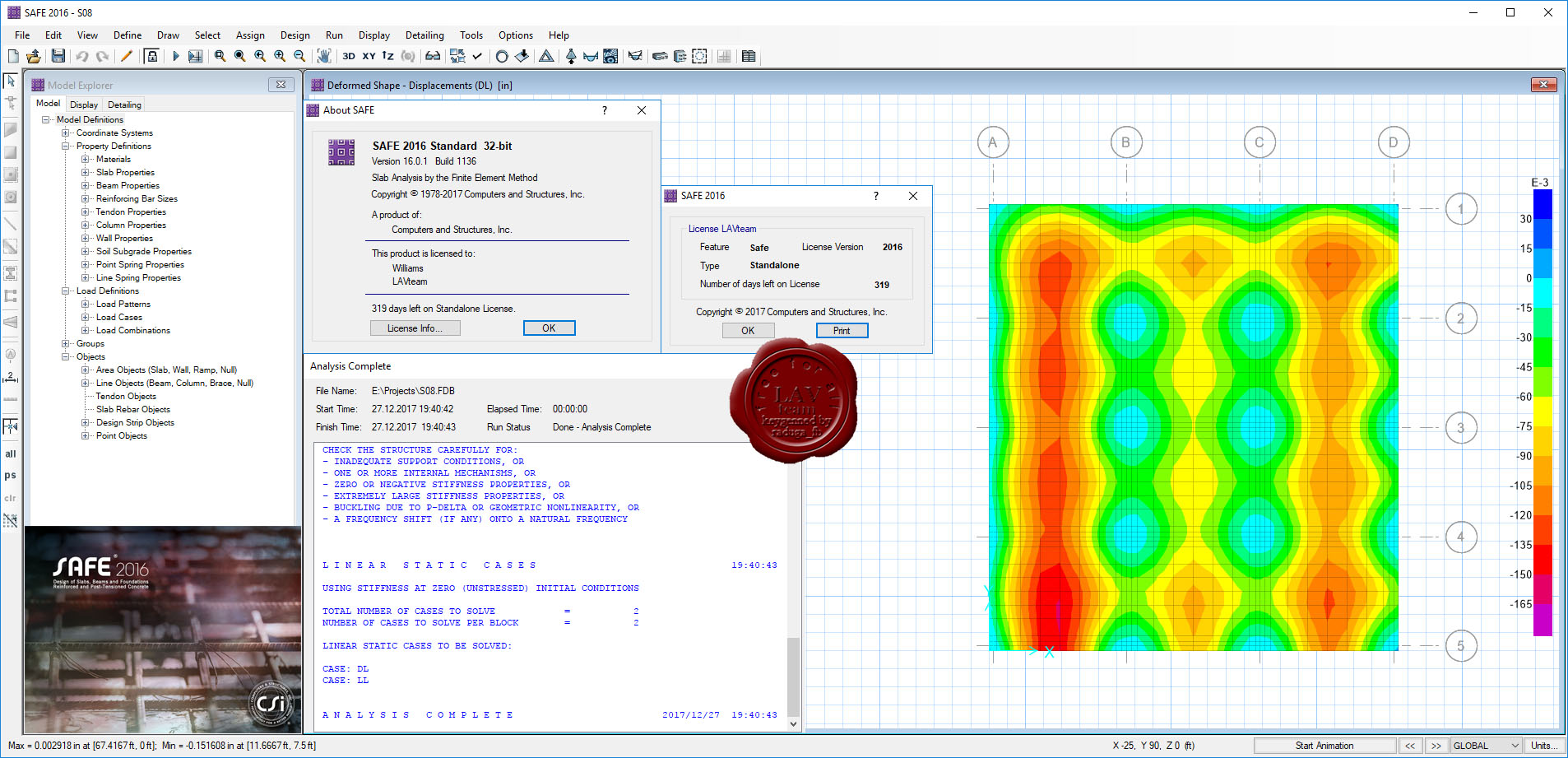Select the Slab Rebar Objects tree item
The height and width of the screenshot is (758, 1568).
coord(133,409)
